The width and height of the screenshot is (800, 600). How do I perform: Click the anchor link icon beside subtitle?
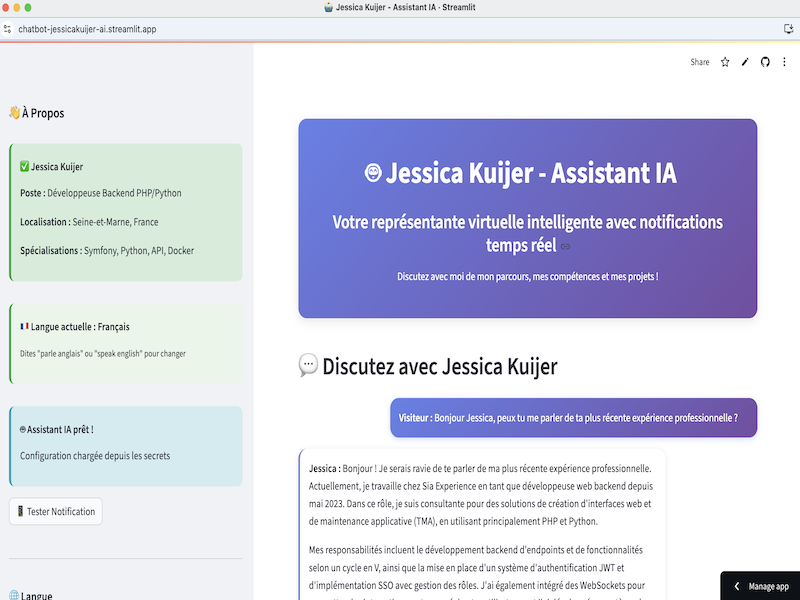point(565,246)
